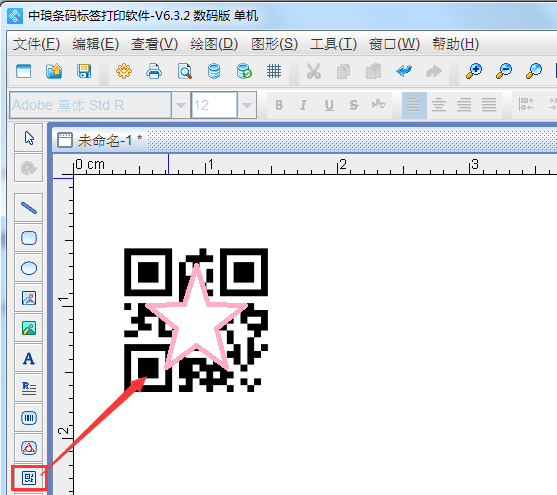Image resolution: width=557 pixels, height=495 pixels.
Task: Open the 图形(S) menu
Action: pos(274,44)
